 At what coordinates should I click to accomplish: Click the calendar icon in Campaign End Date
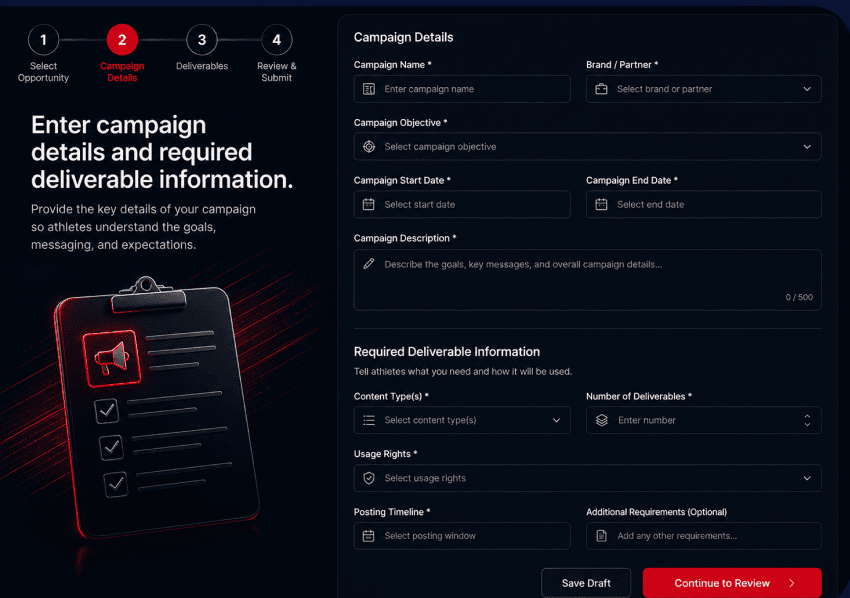[x=601, y=204]
